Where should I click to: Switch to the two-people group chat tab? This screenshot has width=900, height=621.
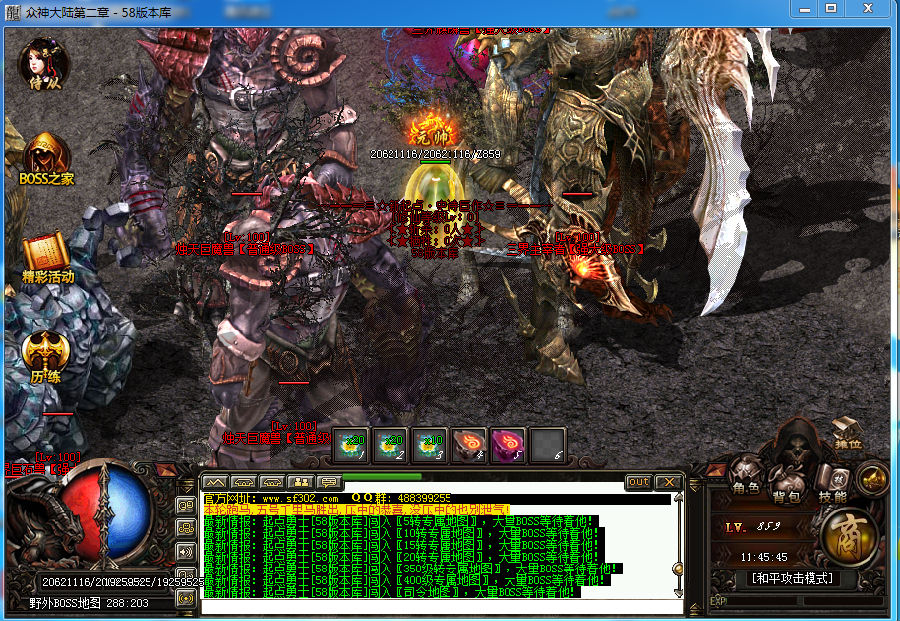tap(301, 482)
